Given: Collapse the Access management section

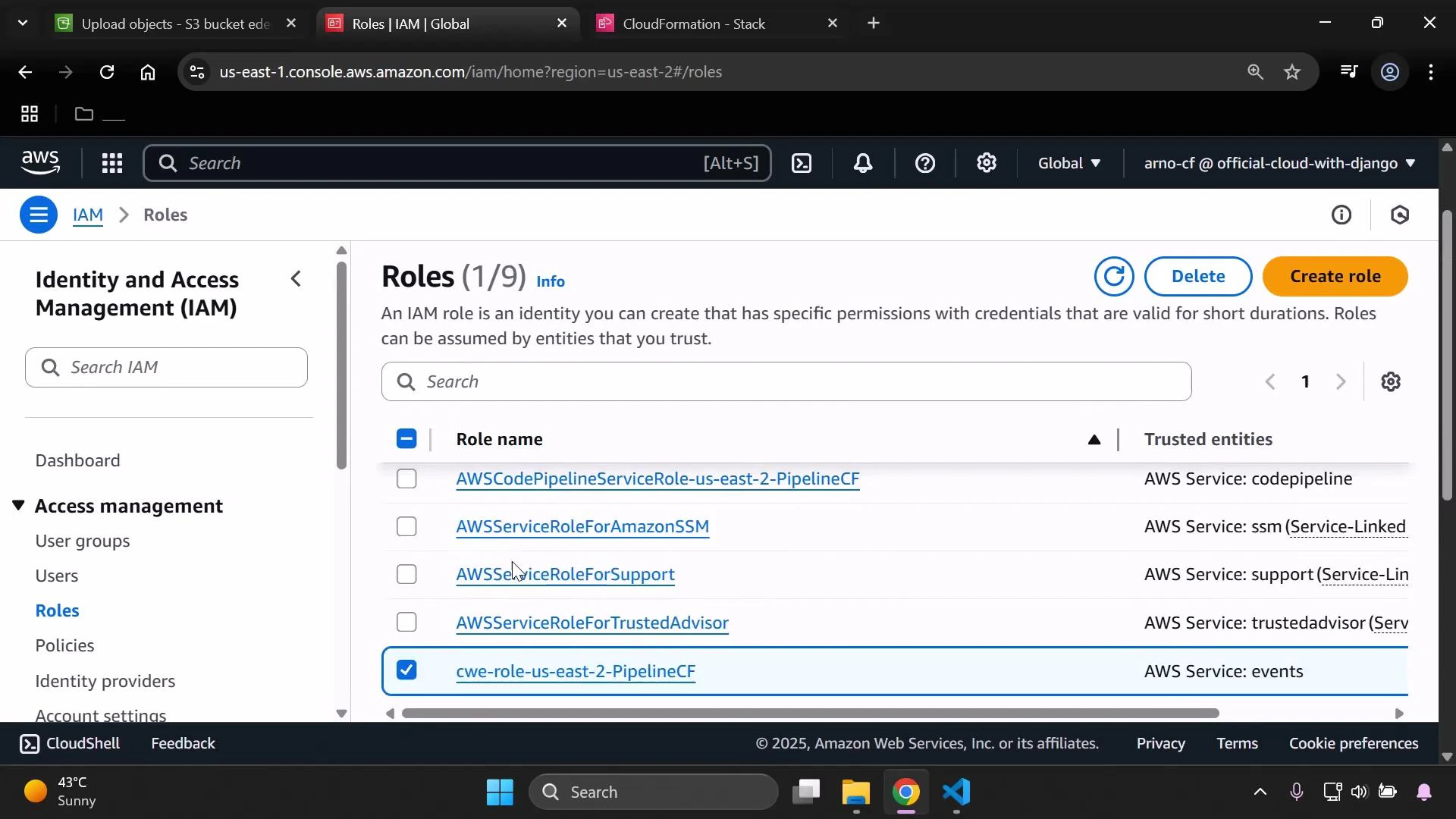Looking at the screenshot, I should [x=18, y=505].
